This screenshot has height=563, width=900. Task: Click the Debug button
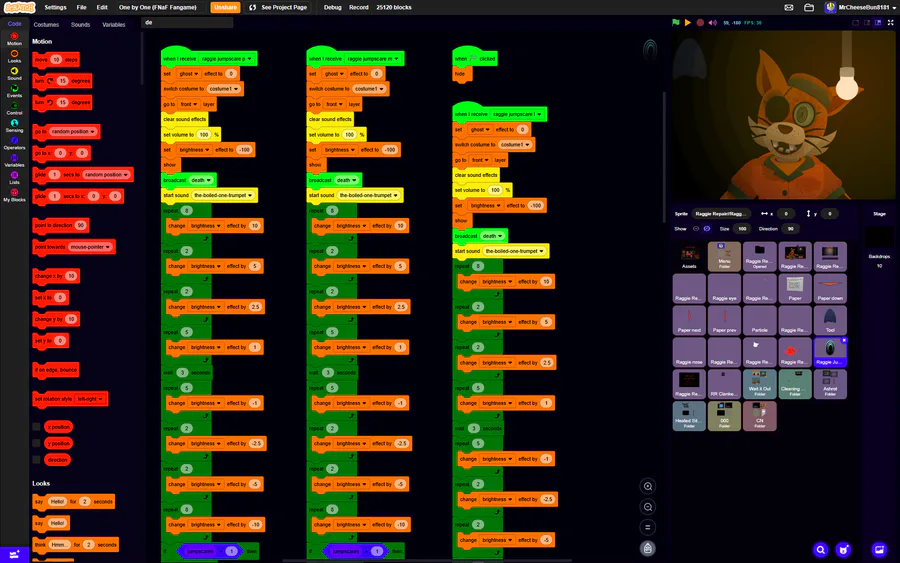click(x=332, y=7)
